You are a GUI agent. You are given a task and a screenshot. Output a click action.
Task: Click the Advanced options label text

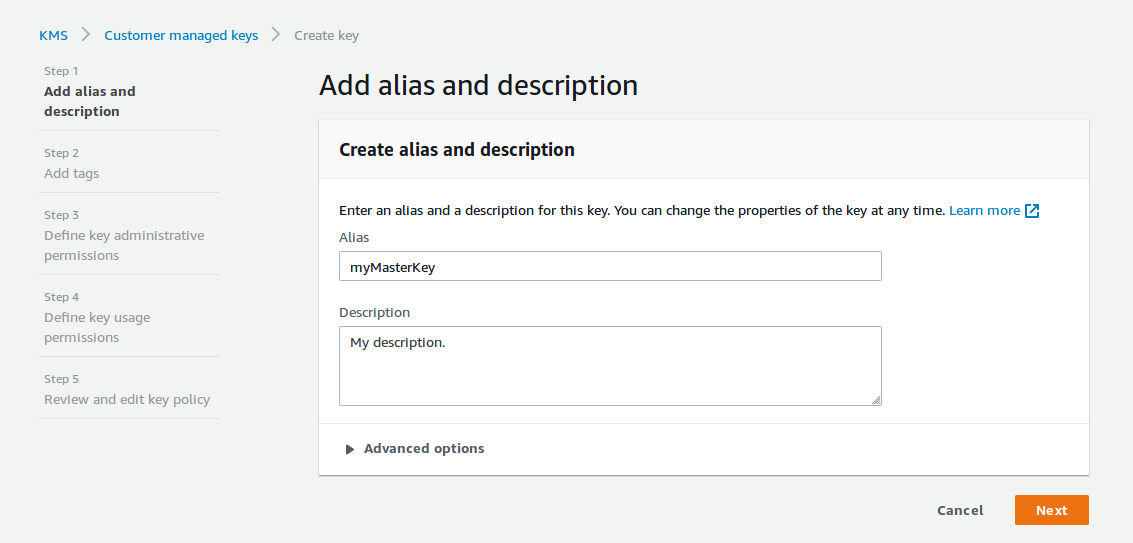(x=424, y=449)
